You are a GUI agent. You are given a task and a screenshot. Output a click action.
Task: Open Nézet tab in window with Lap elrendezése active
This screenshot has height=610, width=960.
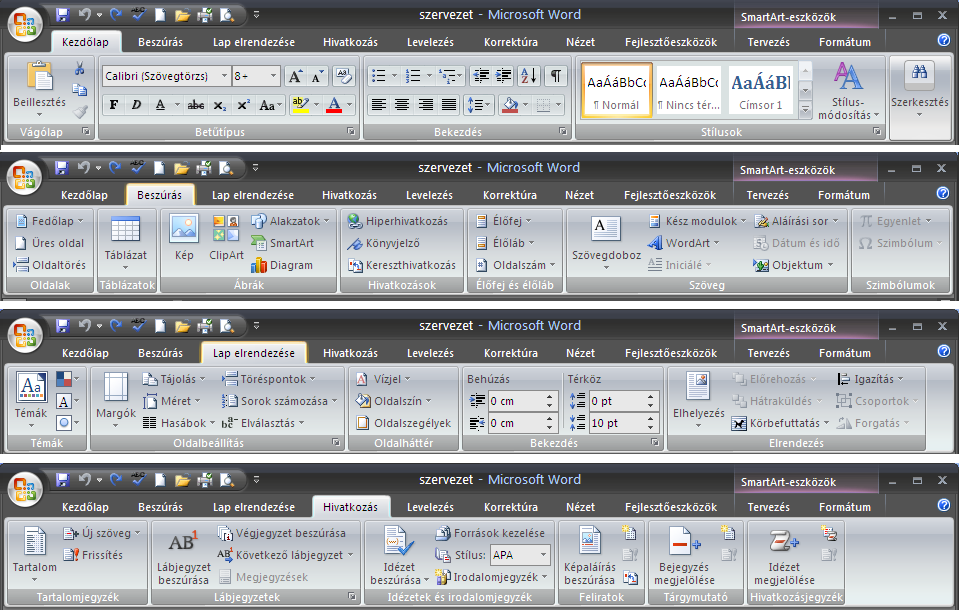[x=580, y=353]
